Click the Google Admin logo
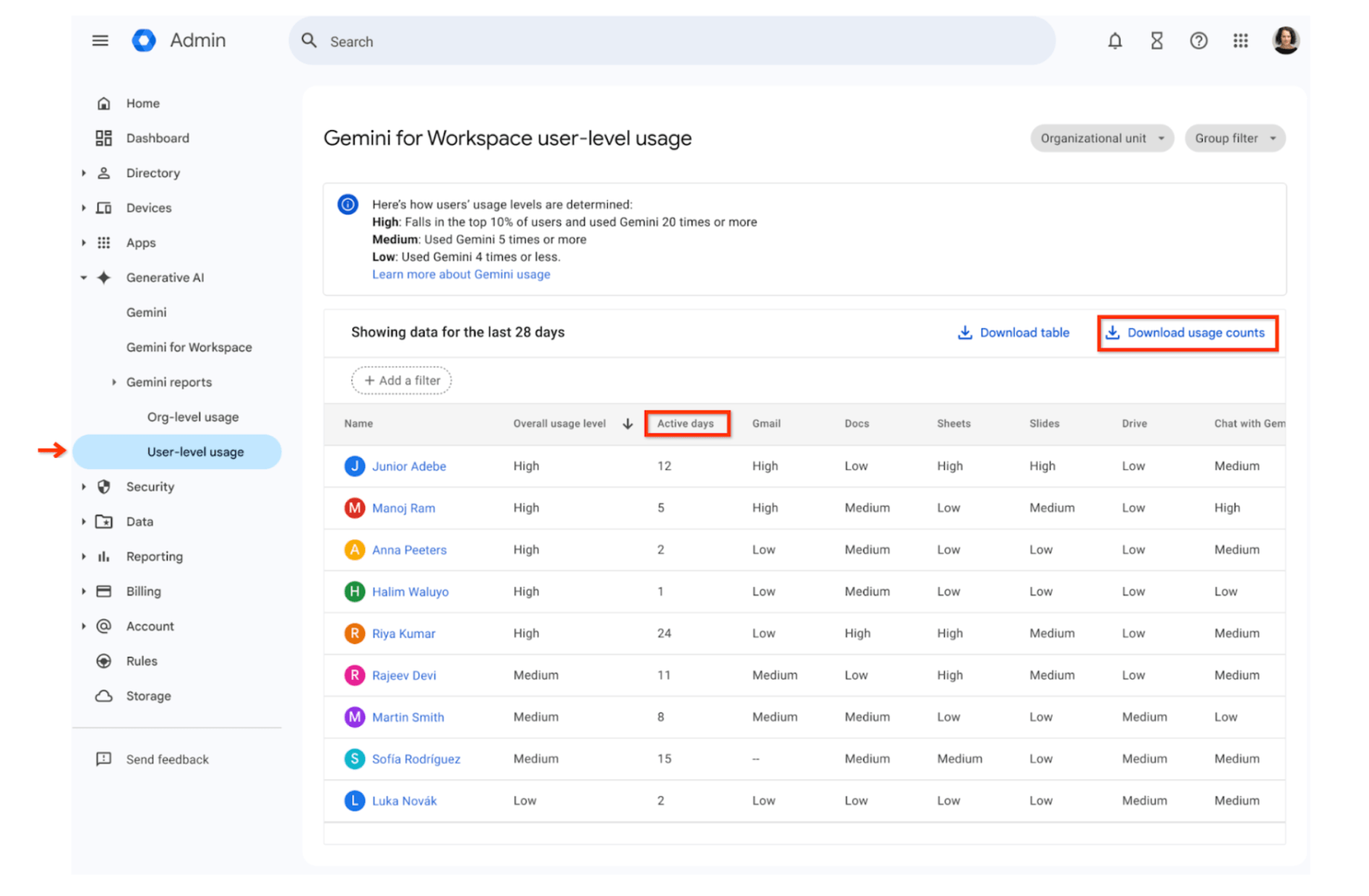Screen dimensions: 1369x896 [x=144, y=40]
